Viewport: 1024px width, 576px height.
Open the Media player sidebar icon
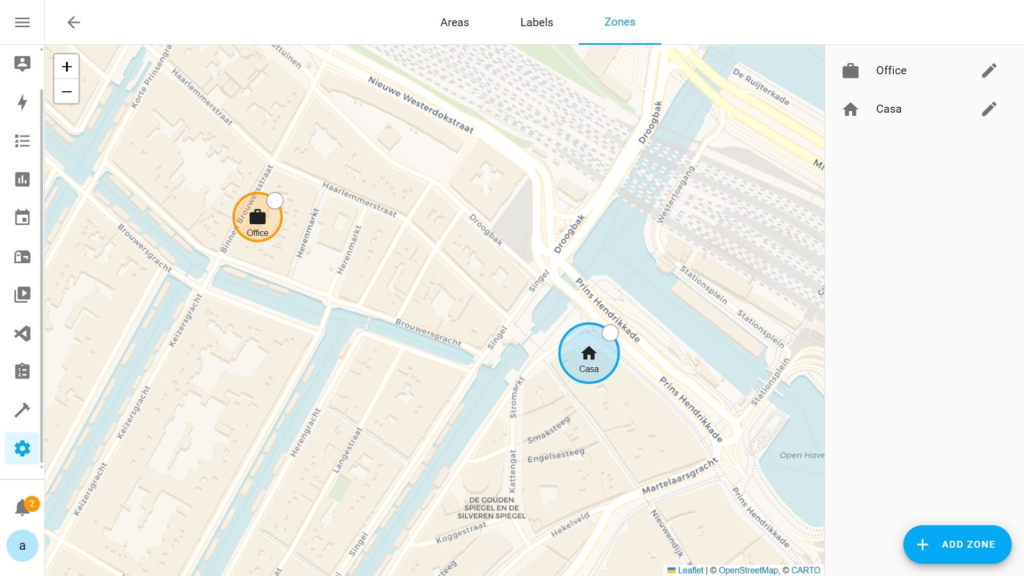[22, 295]
